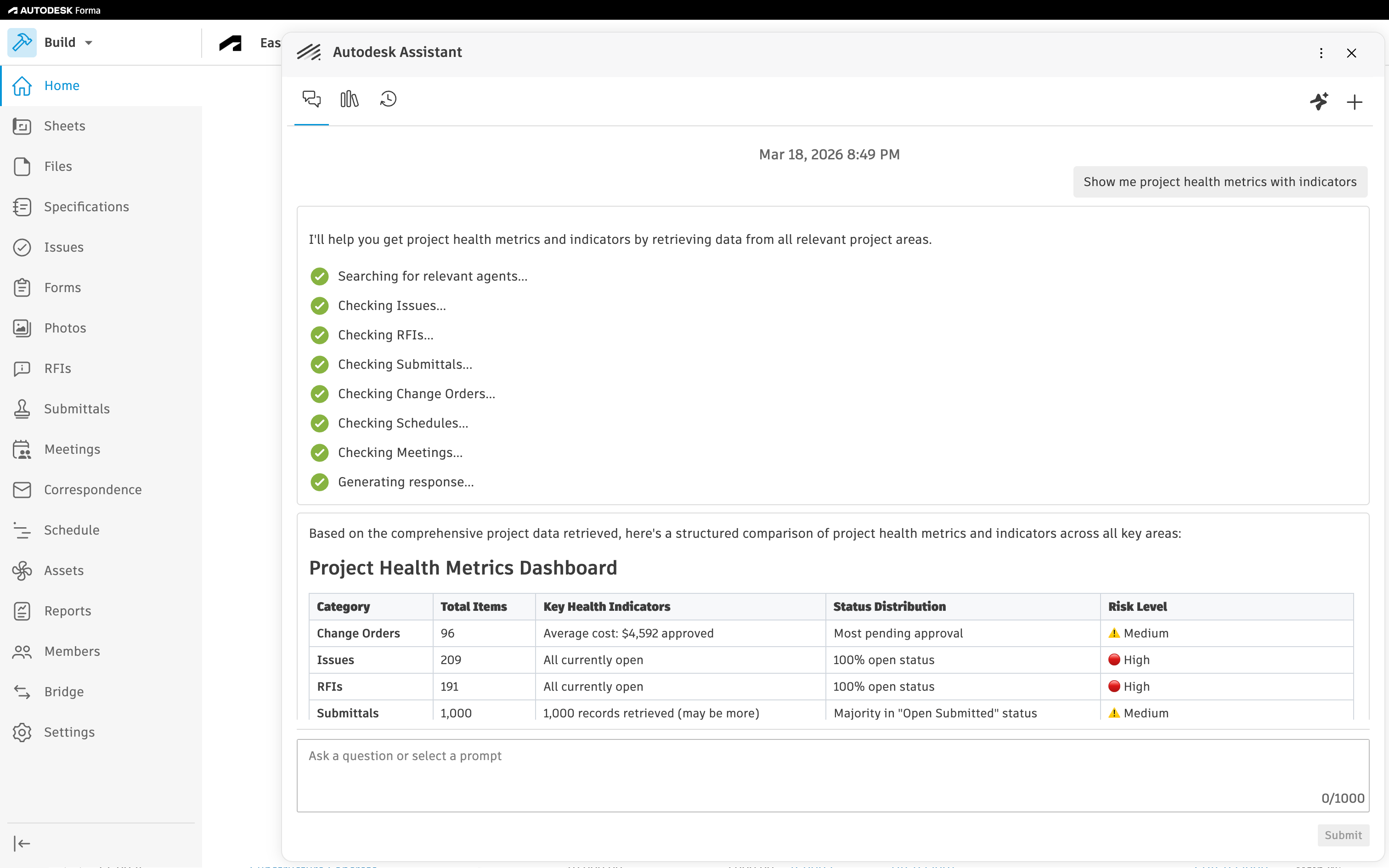Open the Home section in sidebar
This screenshot has width=1389, height=868.
pos(101,85)
